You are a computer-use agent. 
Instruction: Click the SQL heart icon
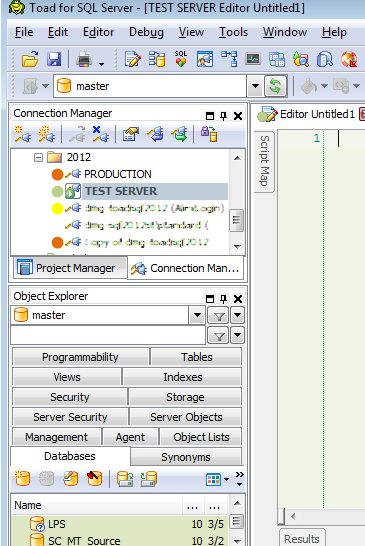tap(181, 59)
